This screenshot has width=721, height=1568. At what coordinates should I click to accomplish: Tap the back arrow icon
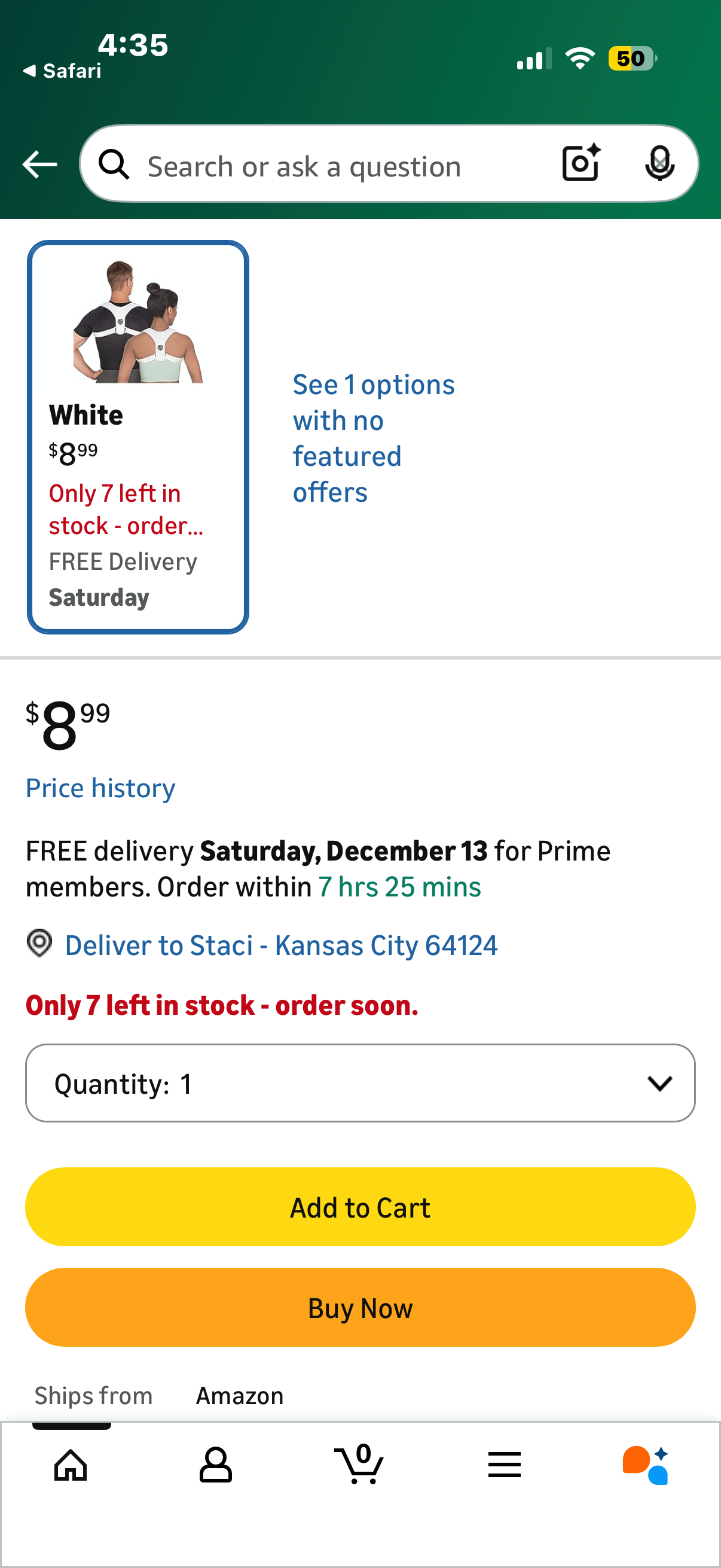(x=39, y=165)
